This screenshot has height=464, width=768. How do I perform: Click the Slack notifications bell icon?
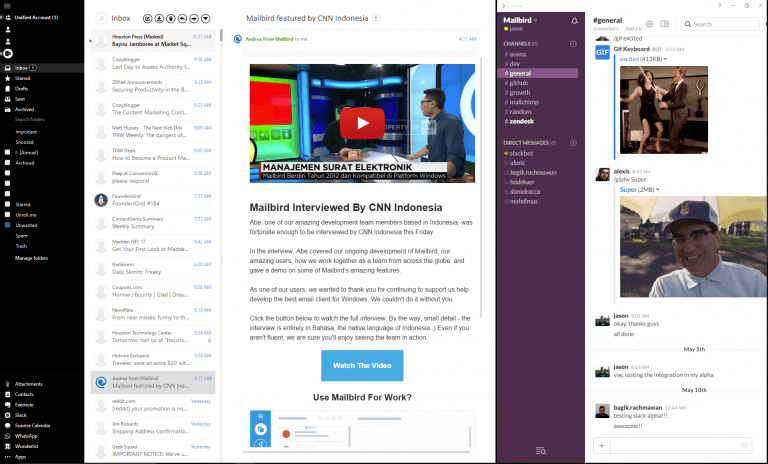point(574,21)
